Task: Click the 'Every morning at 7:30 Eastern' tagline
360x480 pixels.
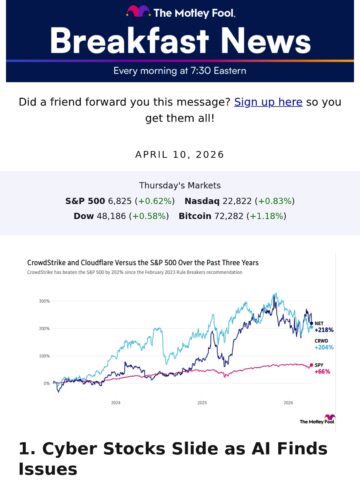Action: 180,71
